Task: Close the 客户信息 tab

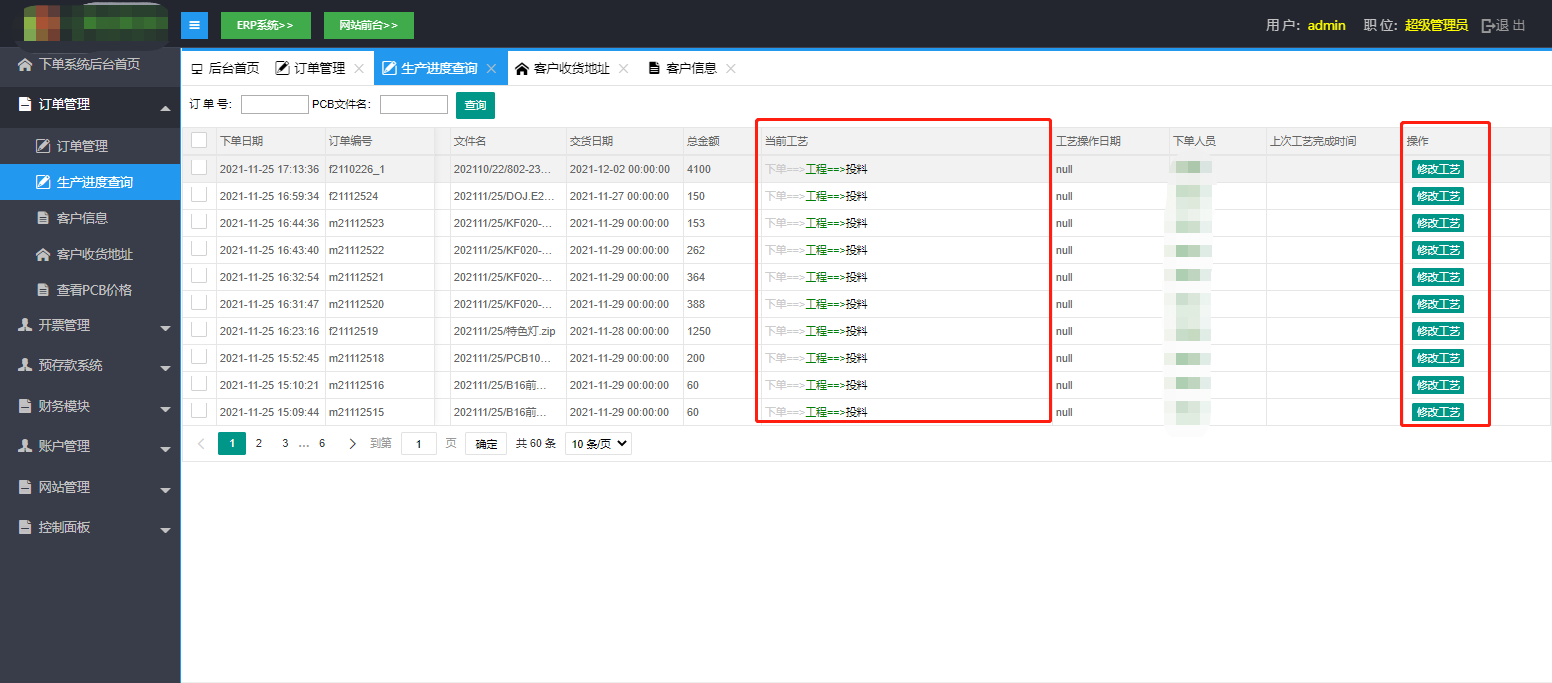Action: click(731, 69)
